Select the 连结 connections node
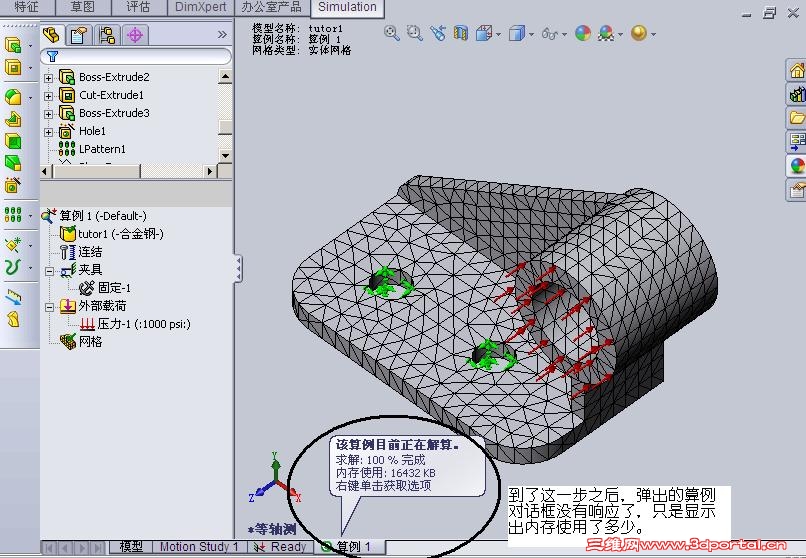 pos(81,252)
